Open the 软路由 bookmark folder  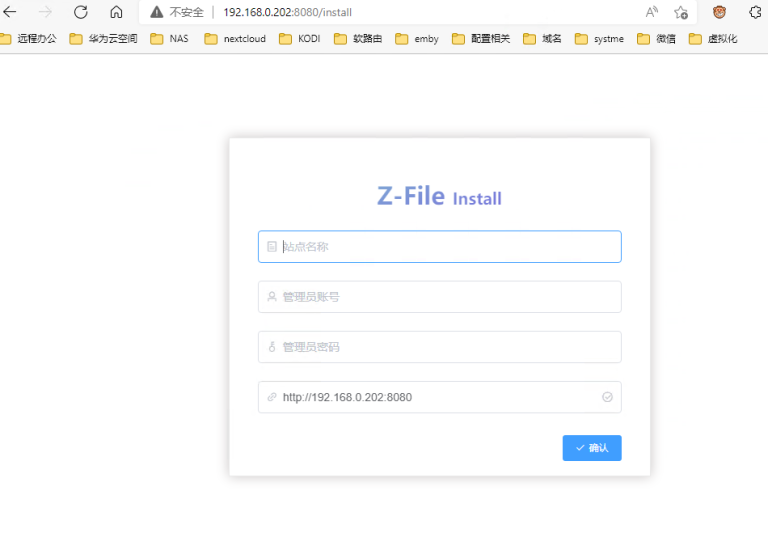point(358,39)
